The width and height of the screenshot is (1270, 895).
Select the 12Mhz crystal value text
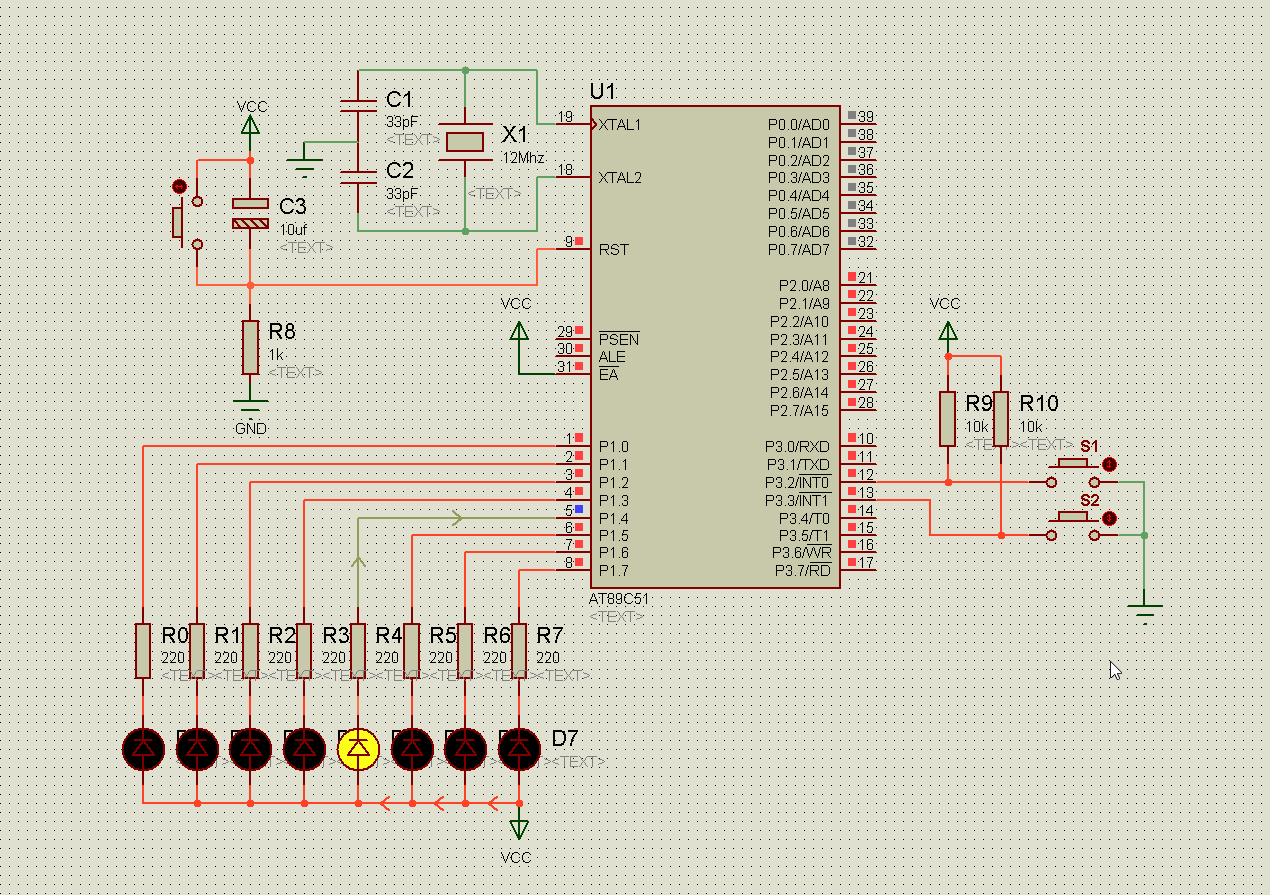523,158
